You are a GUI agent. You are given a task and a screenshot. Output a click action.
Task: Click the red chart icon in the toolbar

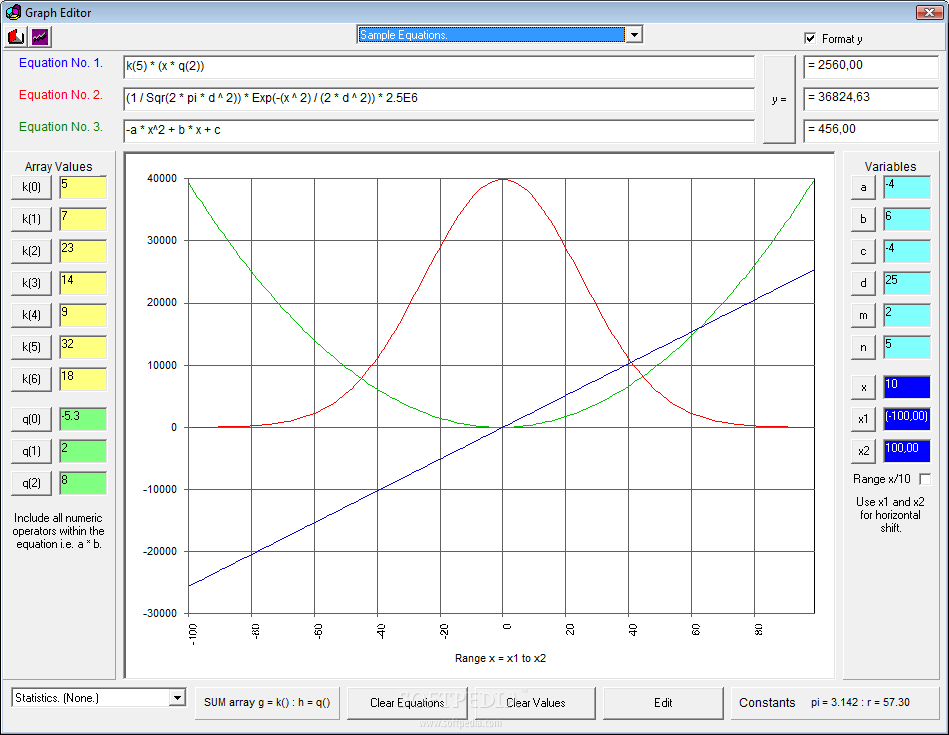click(16, 37)
